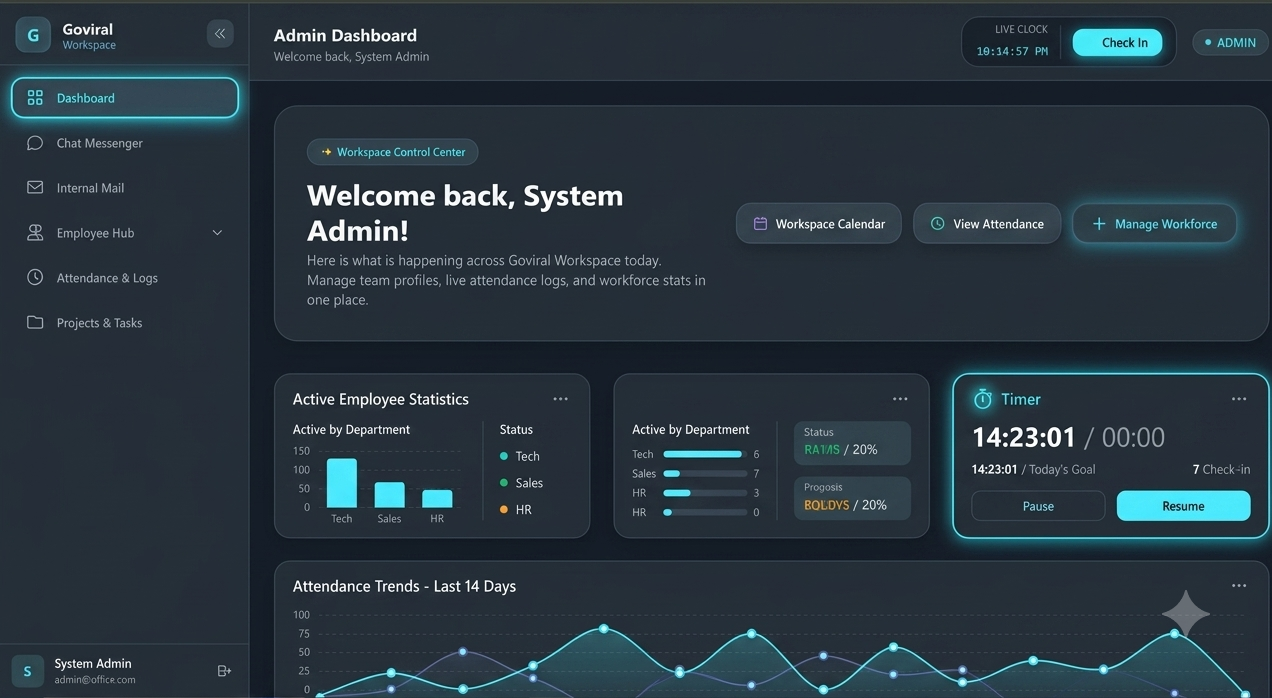Select Employee Hub in sidebar
Image resolution: width=1272 pixels, height=698 pixels.
(125, 233)
